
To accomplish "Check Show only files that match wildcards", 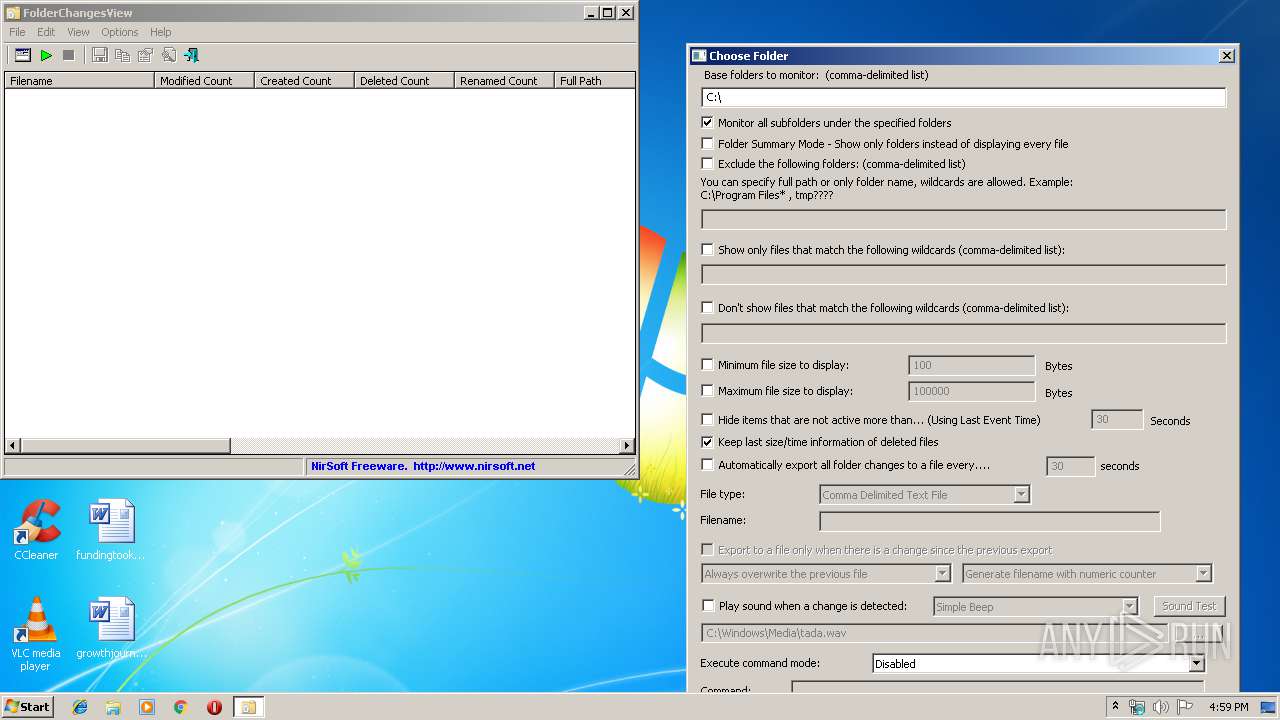I will click(708, 249).
